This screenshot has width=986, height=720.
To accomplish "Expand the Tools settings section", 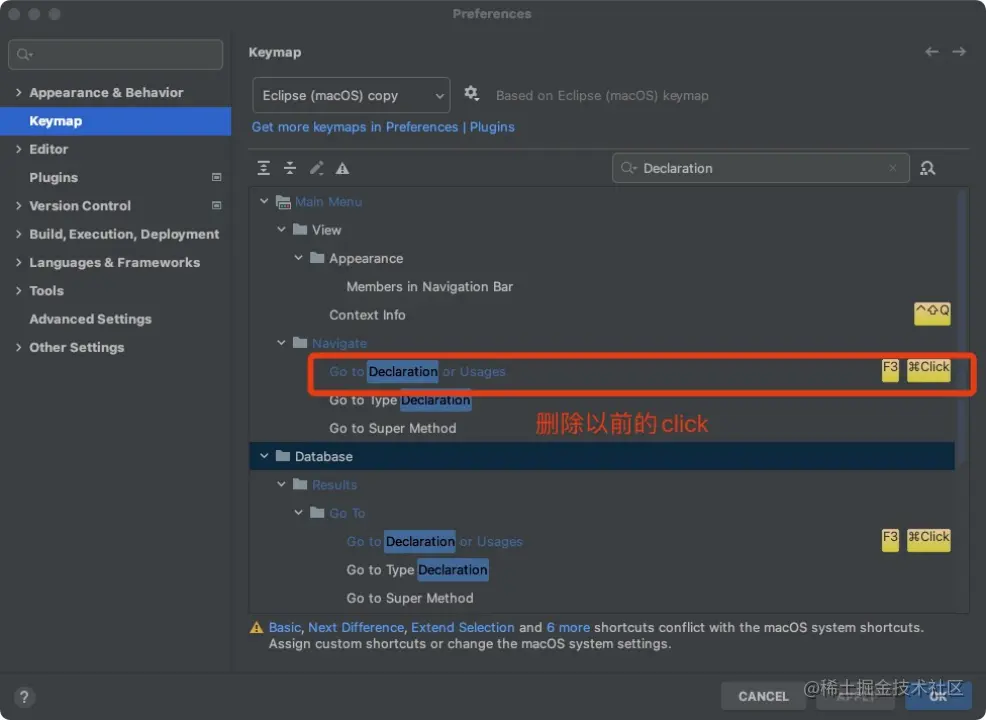I will coord(18,291).
